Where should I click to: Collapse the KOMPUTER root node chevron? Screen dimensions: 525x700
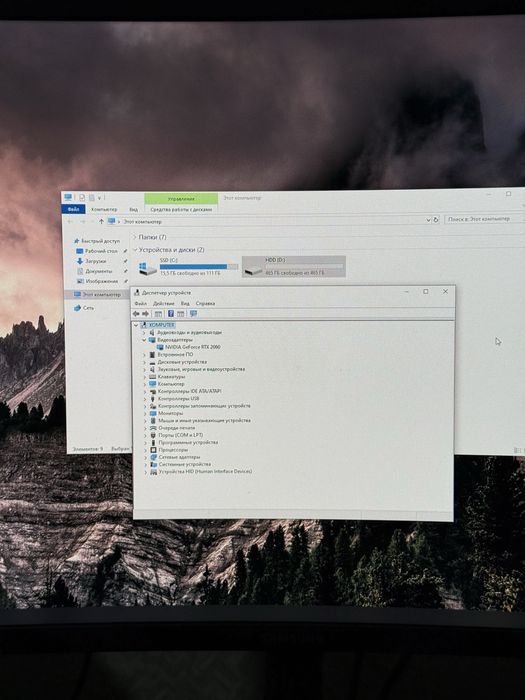136,325
